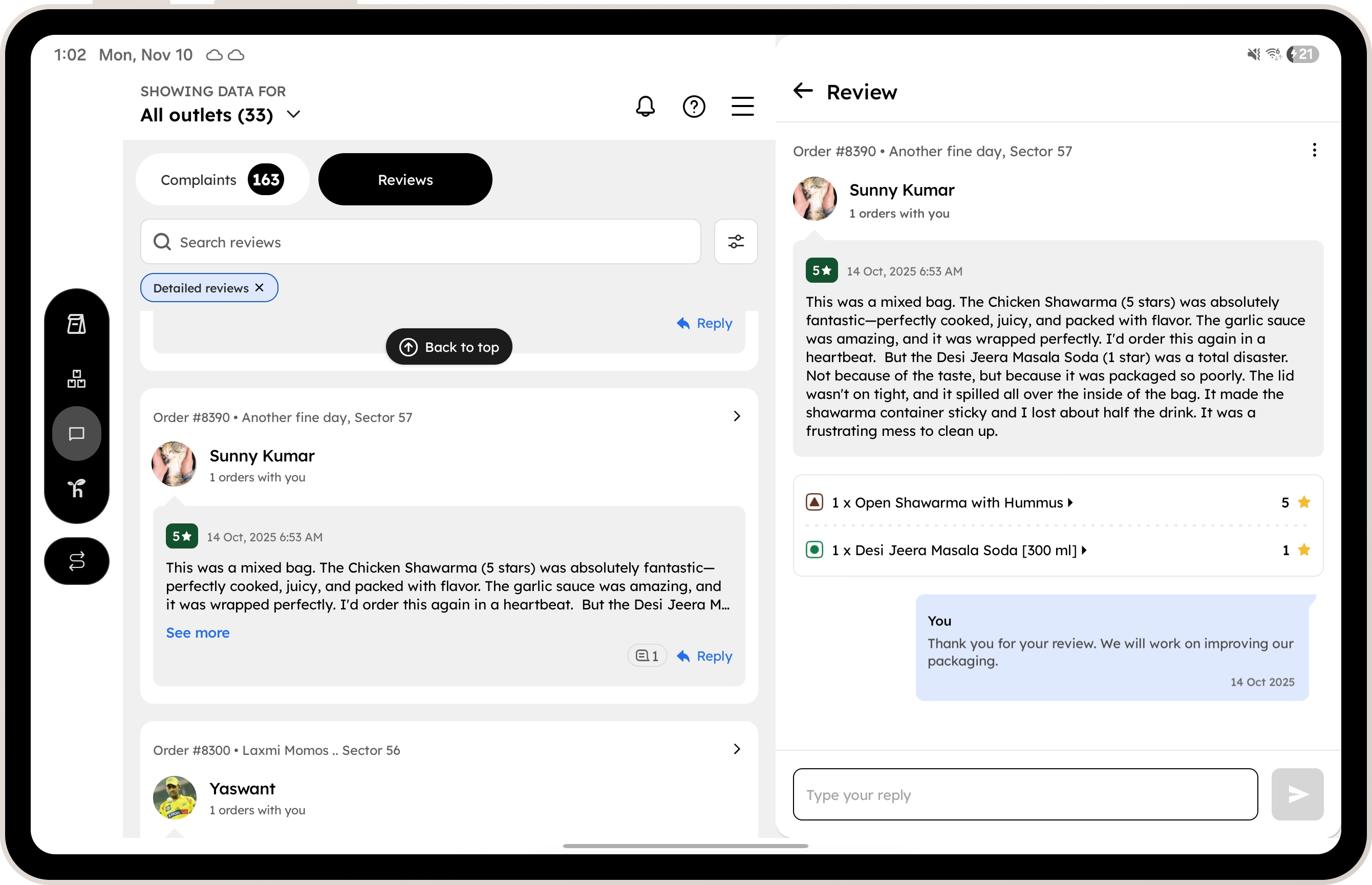Expand Desi Jeera Masala Soda item details
This screenshot has height=885, width=1372.
click(x=1084, y=550)
